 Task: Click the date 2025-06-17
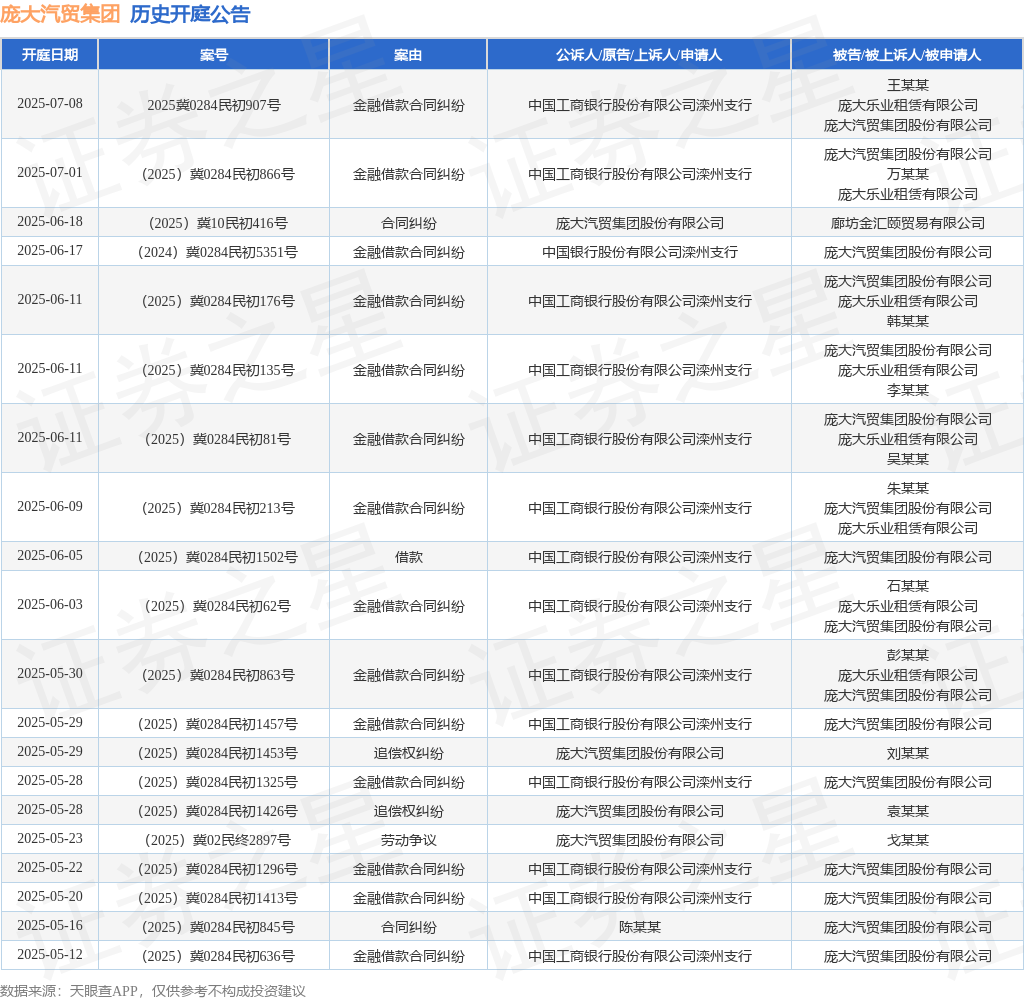[x=50, y=251]
